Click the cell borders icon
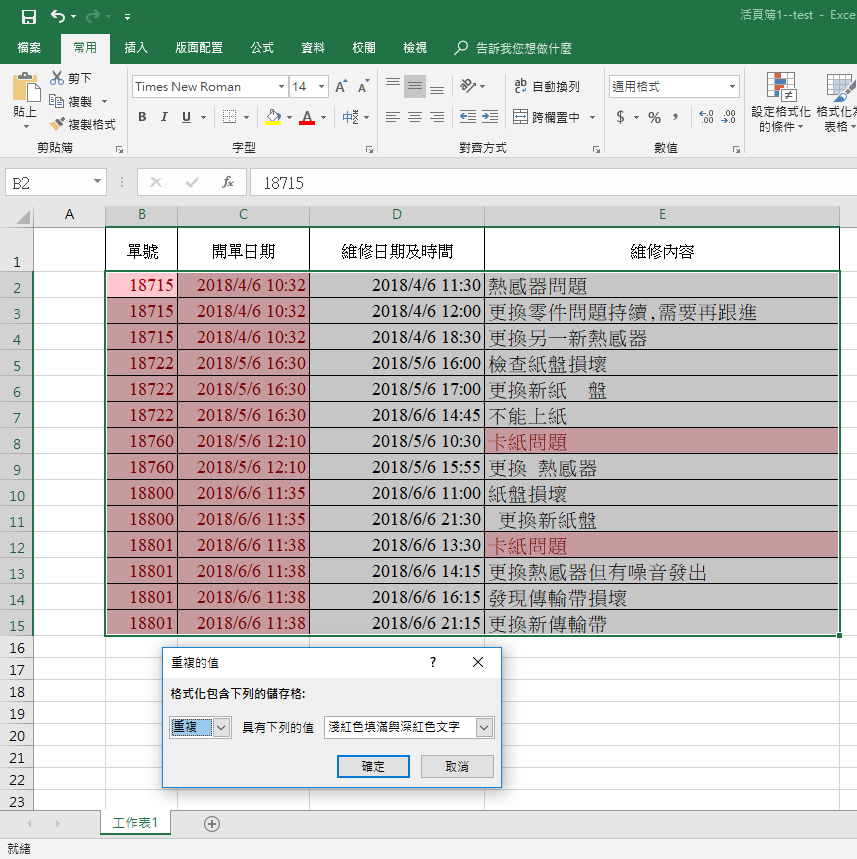The height and width of the screenshot is (859, 857). click(230, 117)
